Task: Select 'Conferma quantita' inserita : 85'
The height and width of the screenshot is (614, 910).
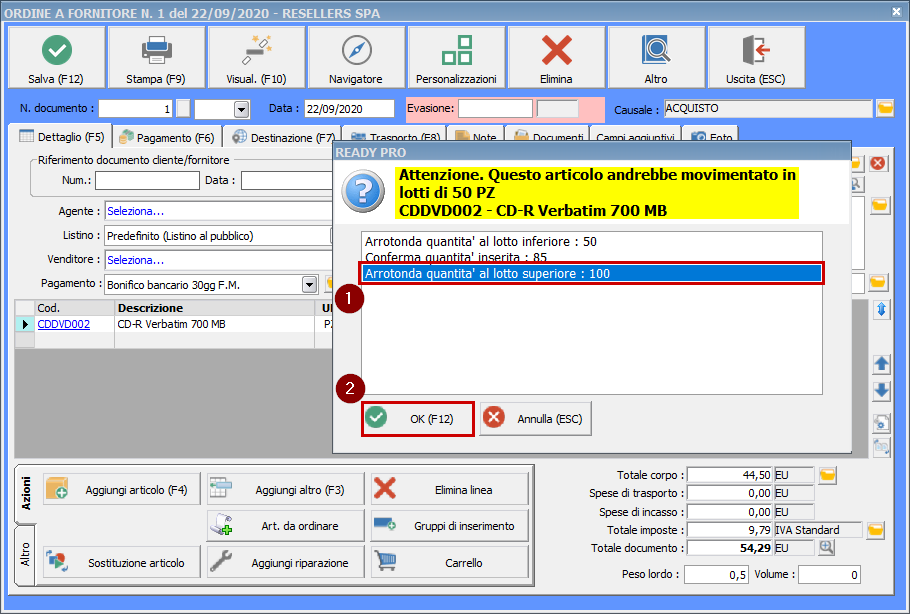Action: [591, 257]
